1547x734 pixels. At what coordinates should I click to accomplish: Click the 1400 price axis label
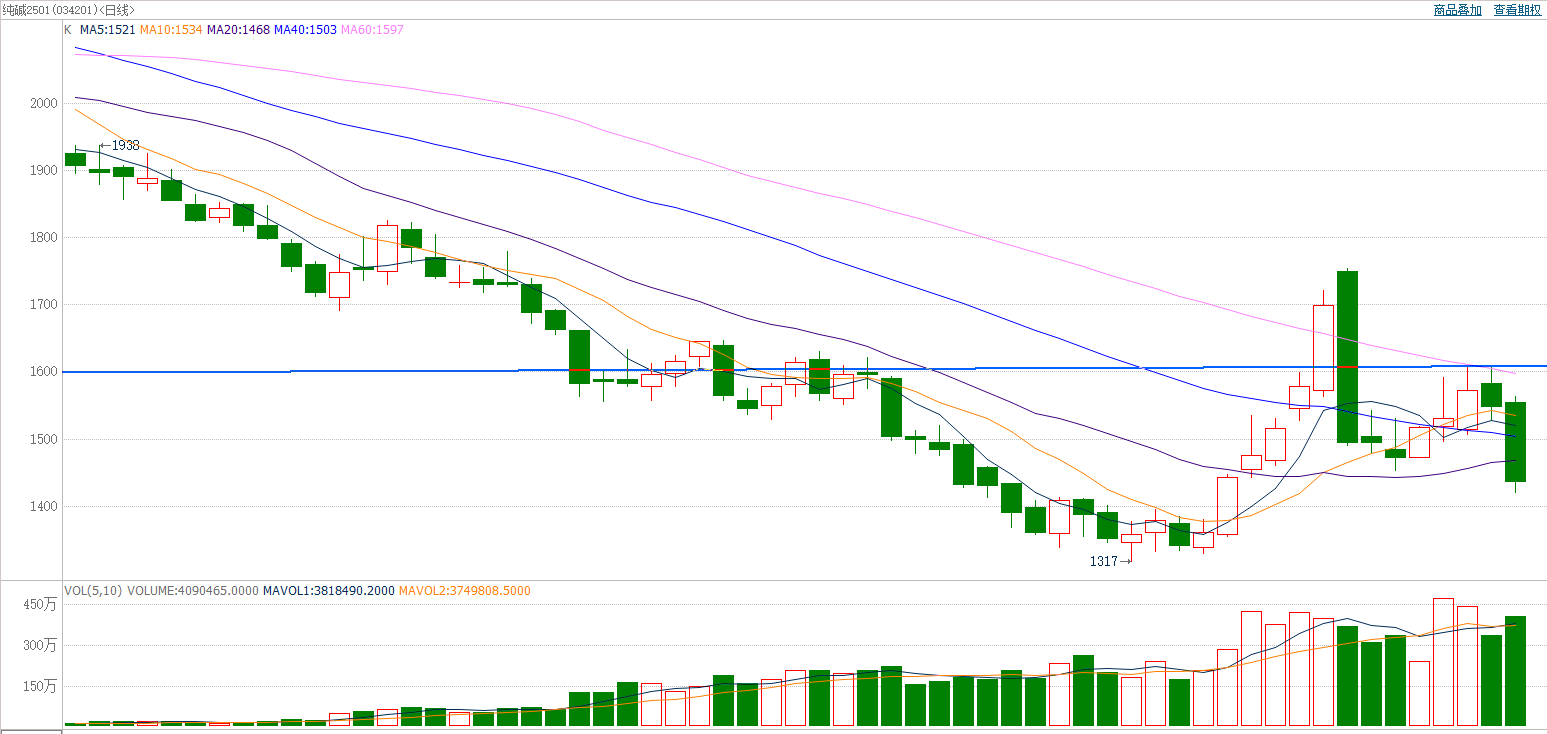tap(46, 507)
